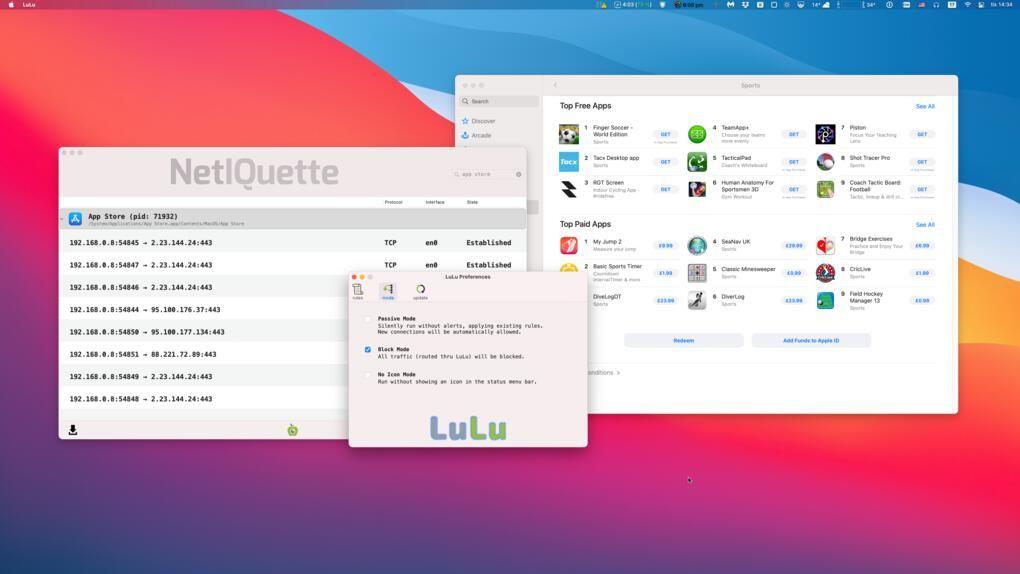Open CricLive app icon
1020x574 pixels.
(x=825, y=273)
